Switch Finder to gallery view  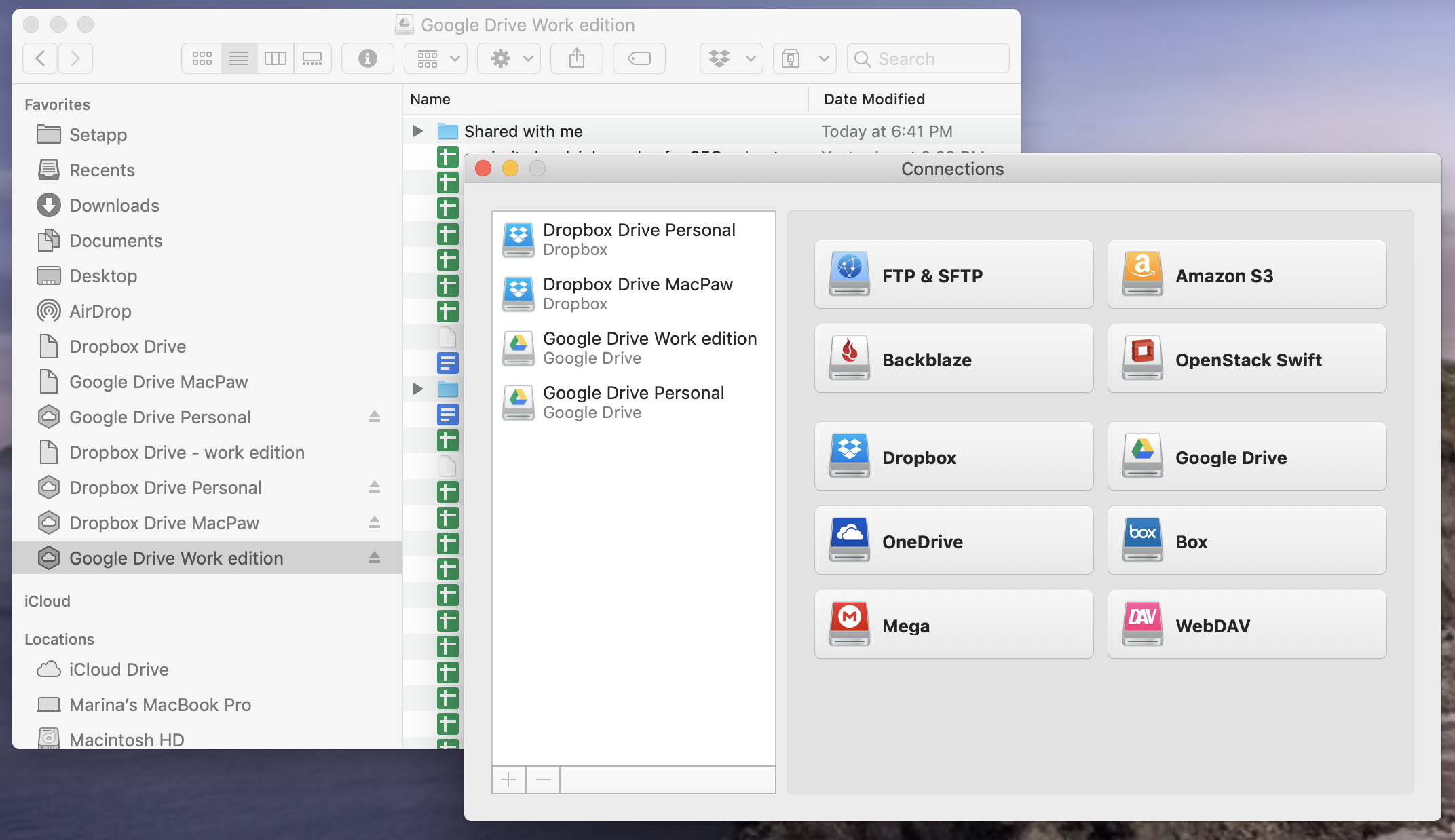312,58
